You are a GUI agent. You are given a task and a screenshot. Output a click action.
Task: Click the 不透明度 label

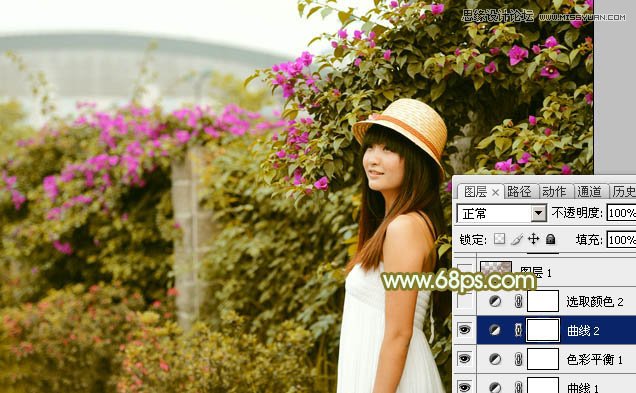[x=577, y=213]
